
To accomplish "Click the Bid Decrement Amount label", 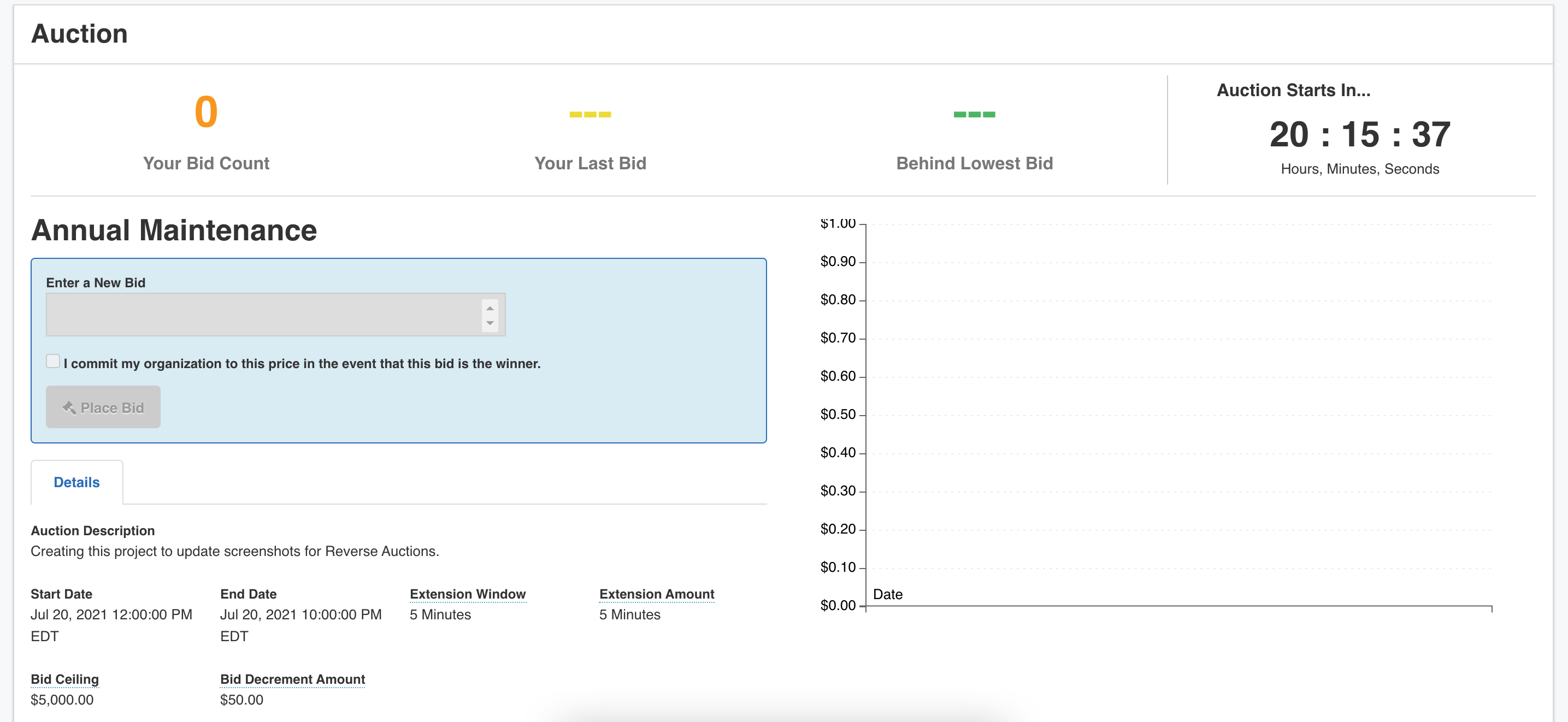I will [x=292, y=679].
